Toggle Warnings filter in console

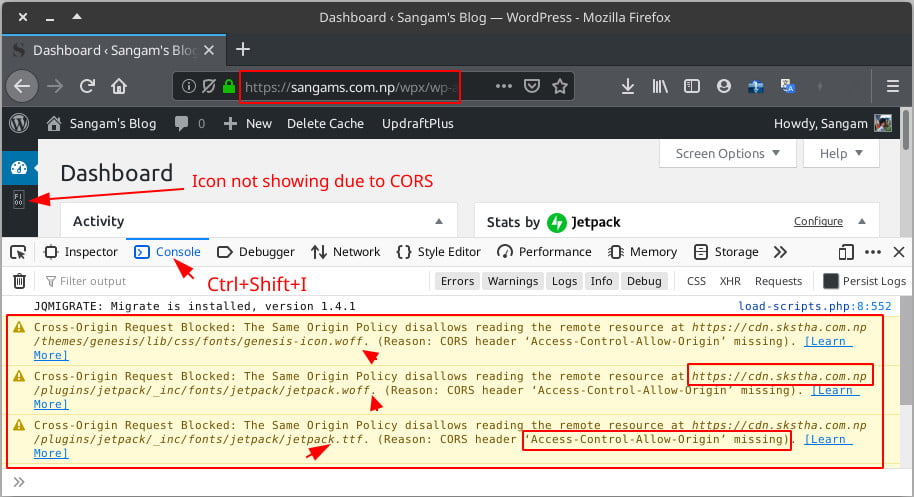click(513, 281)
